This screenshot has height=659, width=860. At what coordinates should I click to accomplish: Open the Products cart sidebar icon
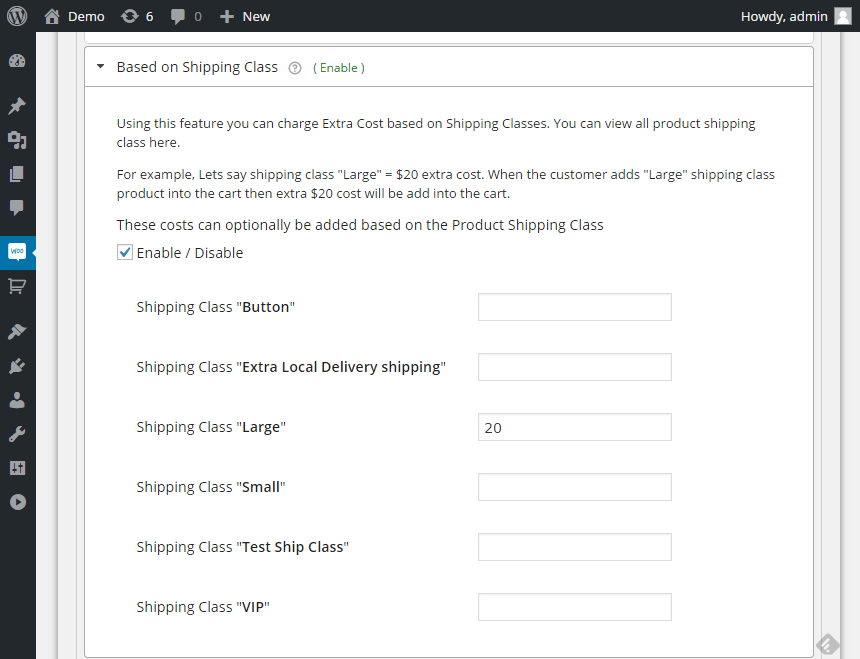click(x=17, y=286)
